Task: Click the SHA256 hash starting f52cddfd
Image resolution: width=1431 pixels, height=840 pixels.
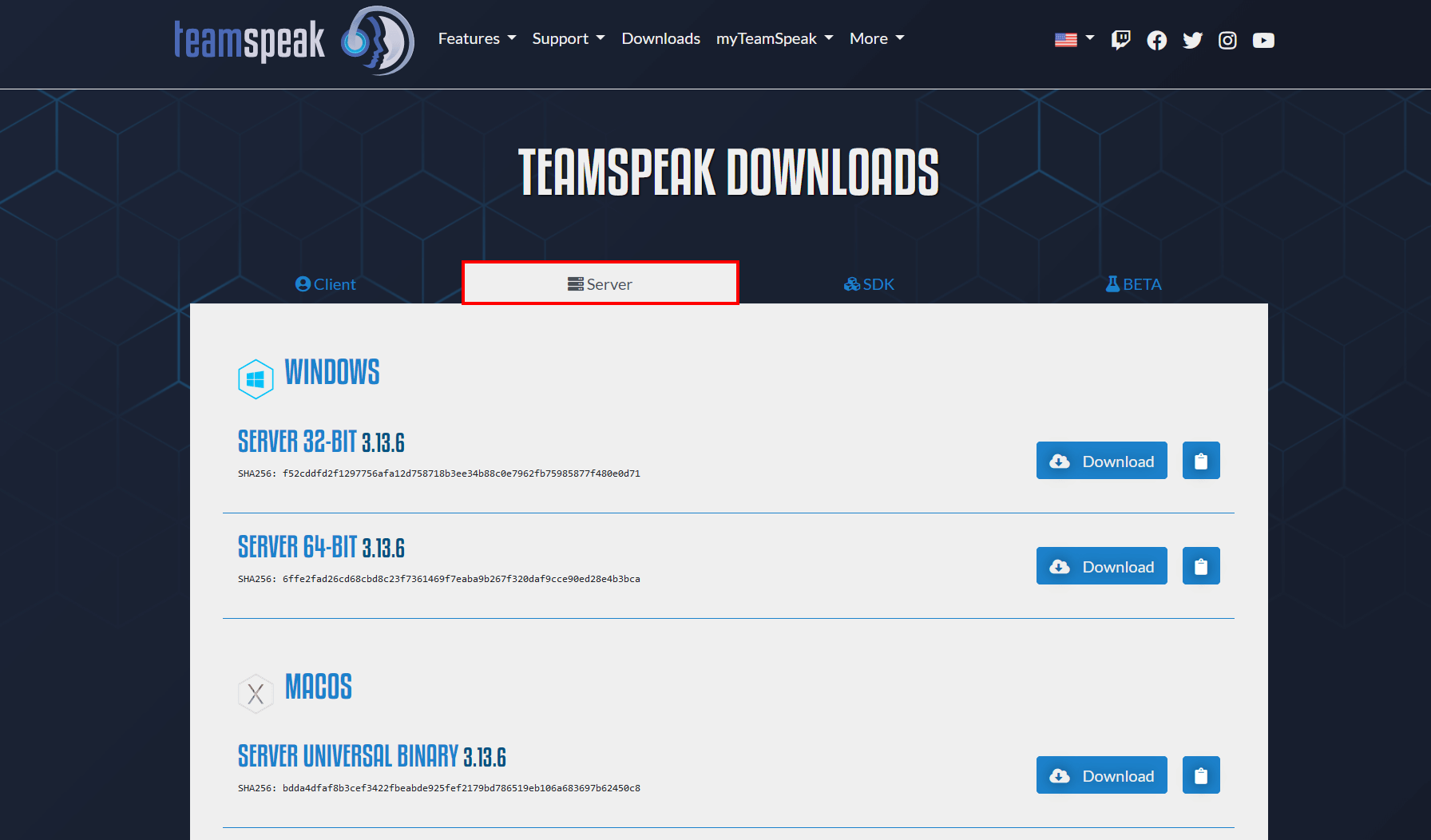Action: click(x=462, y=473)
